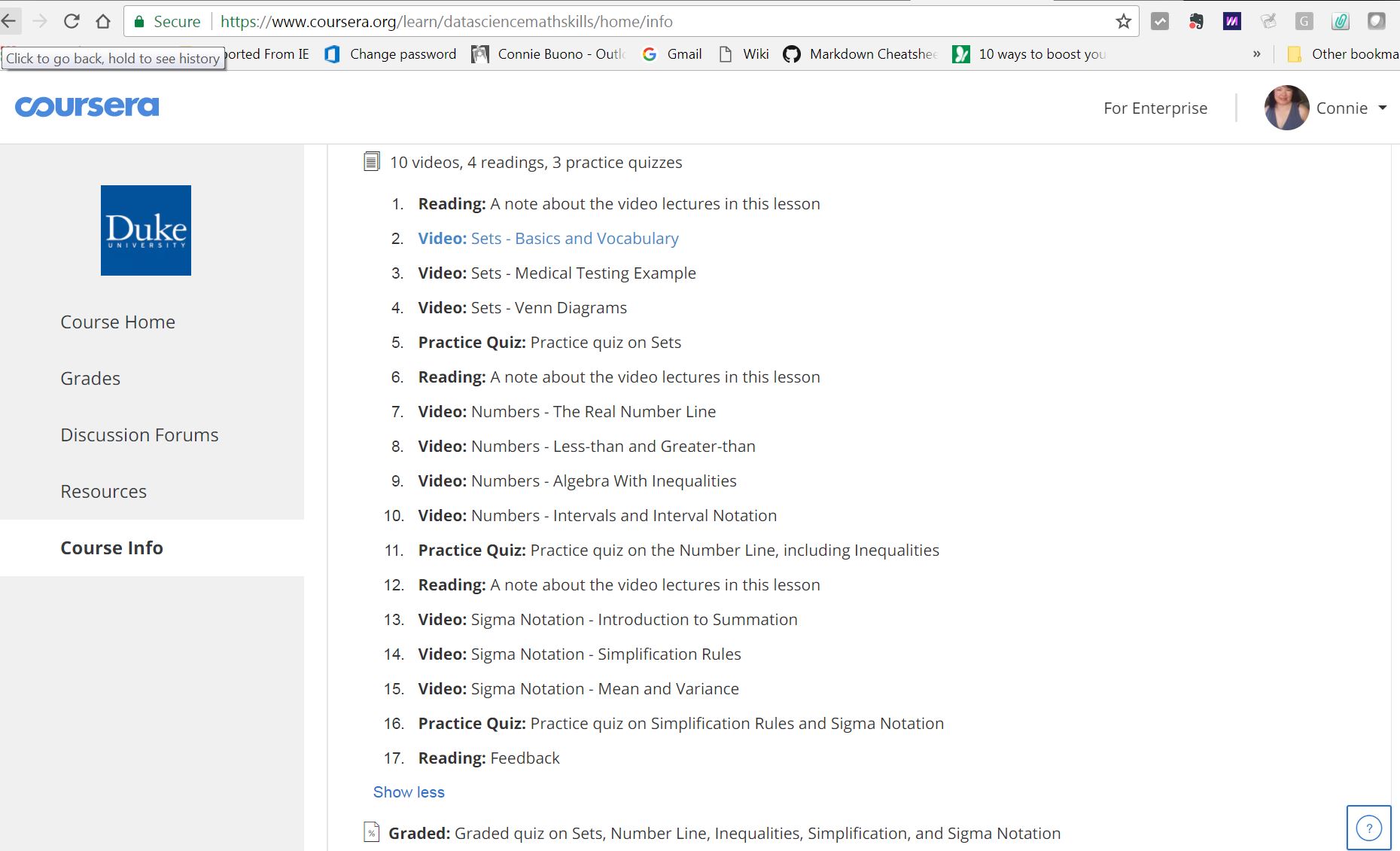The image size is (1400, 851).
Task: Expand the Connie account dropdown arrow
Action: [x=1383, y=108]
